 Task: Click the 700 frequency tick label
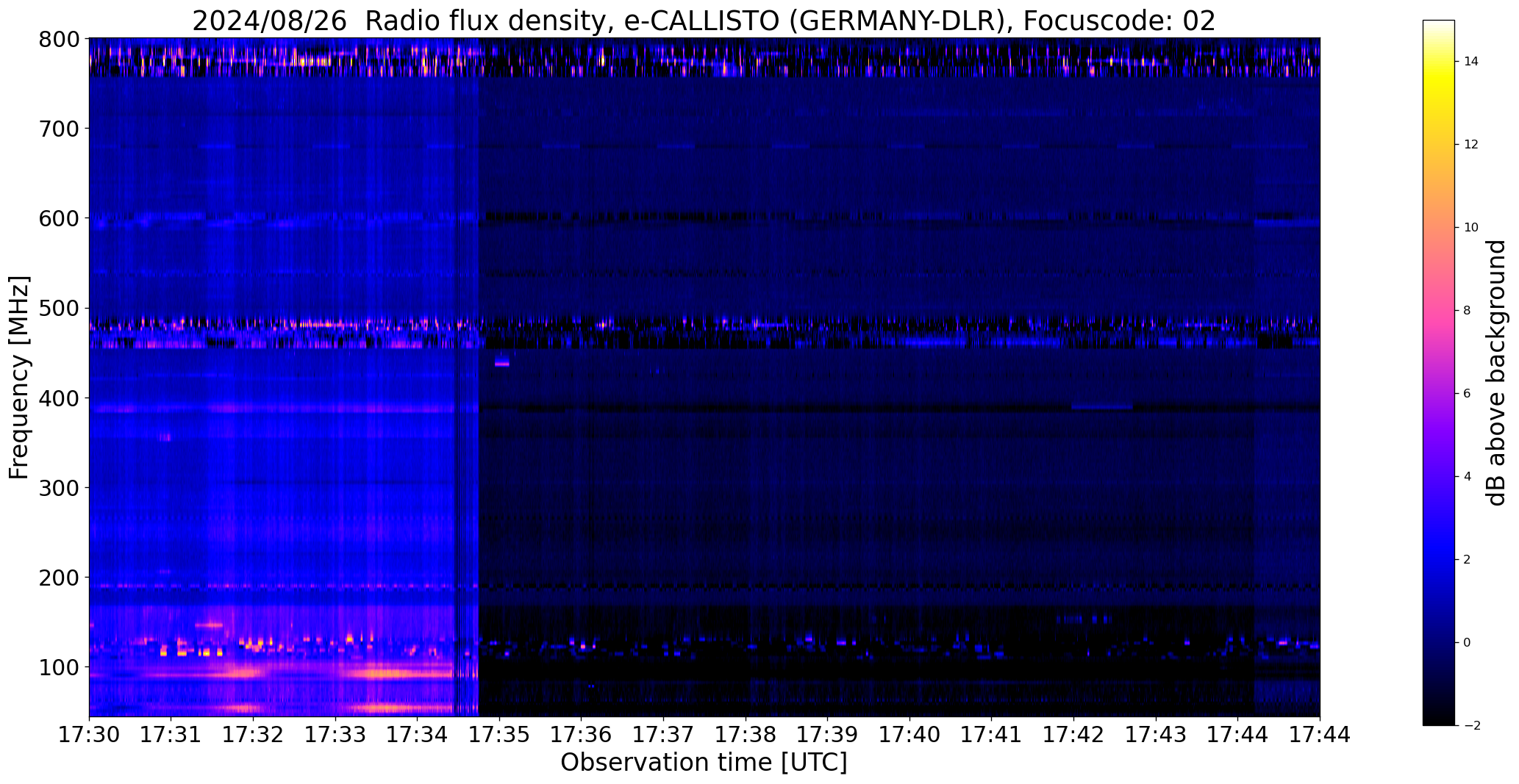pos(57,129)
